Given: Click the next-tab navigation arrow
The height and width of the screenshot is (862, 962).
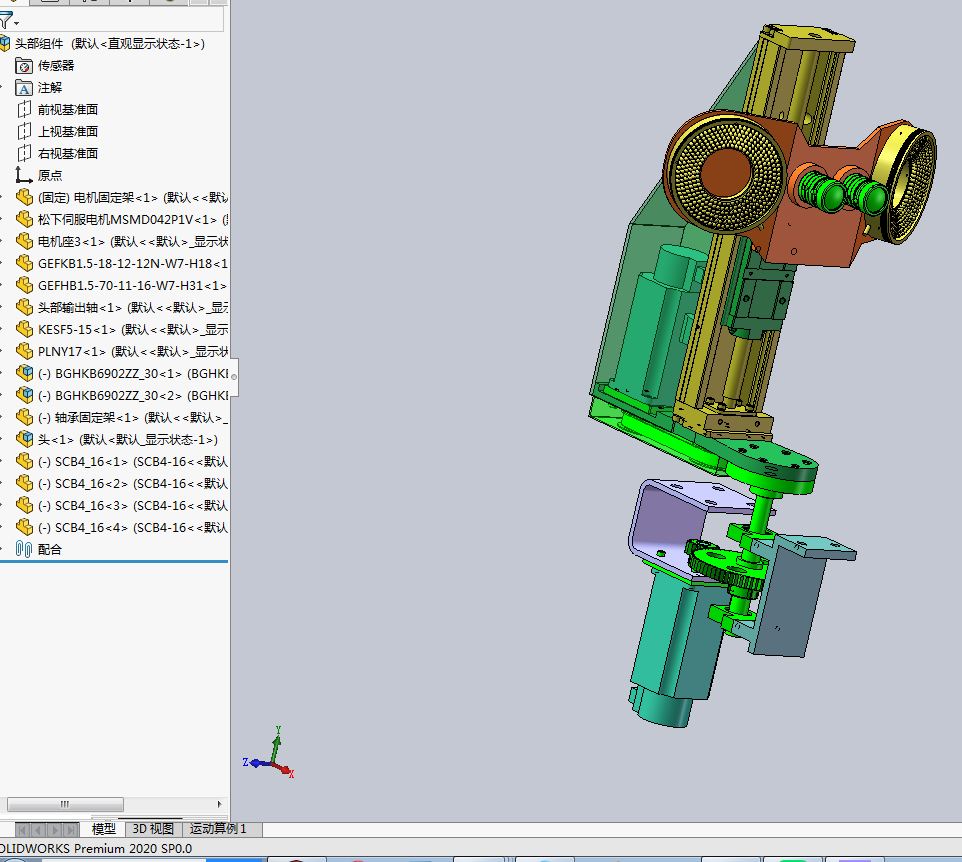Looking at the screenshot, I should pyautogui.click(x=55, y=830).
